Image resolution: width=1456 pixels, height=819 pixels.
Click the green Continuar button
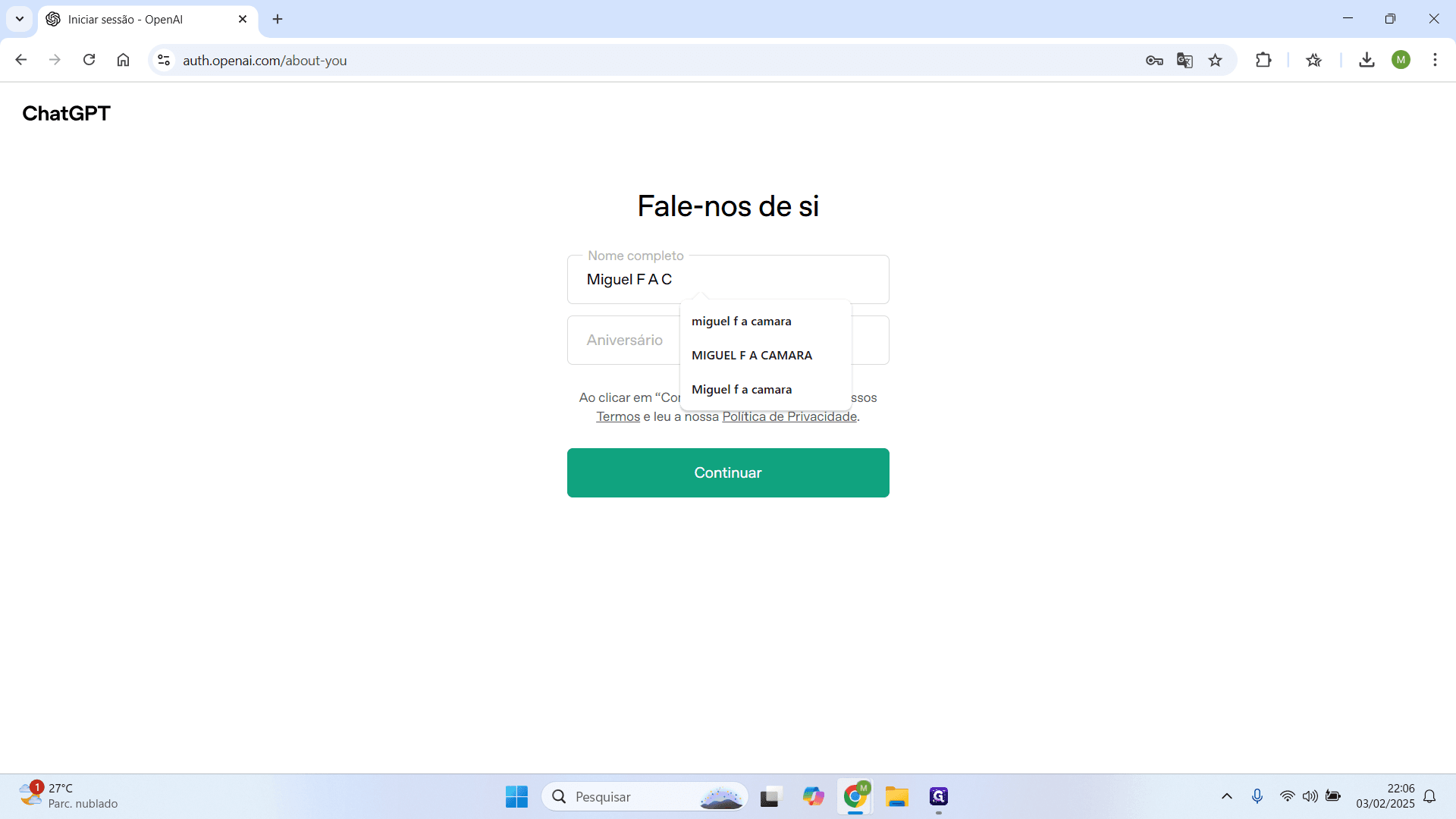pyautogui.click(x=728, y=472)
